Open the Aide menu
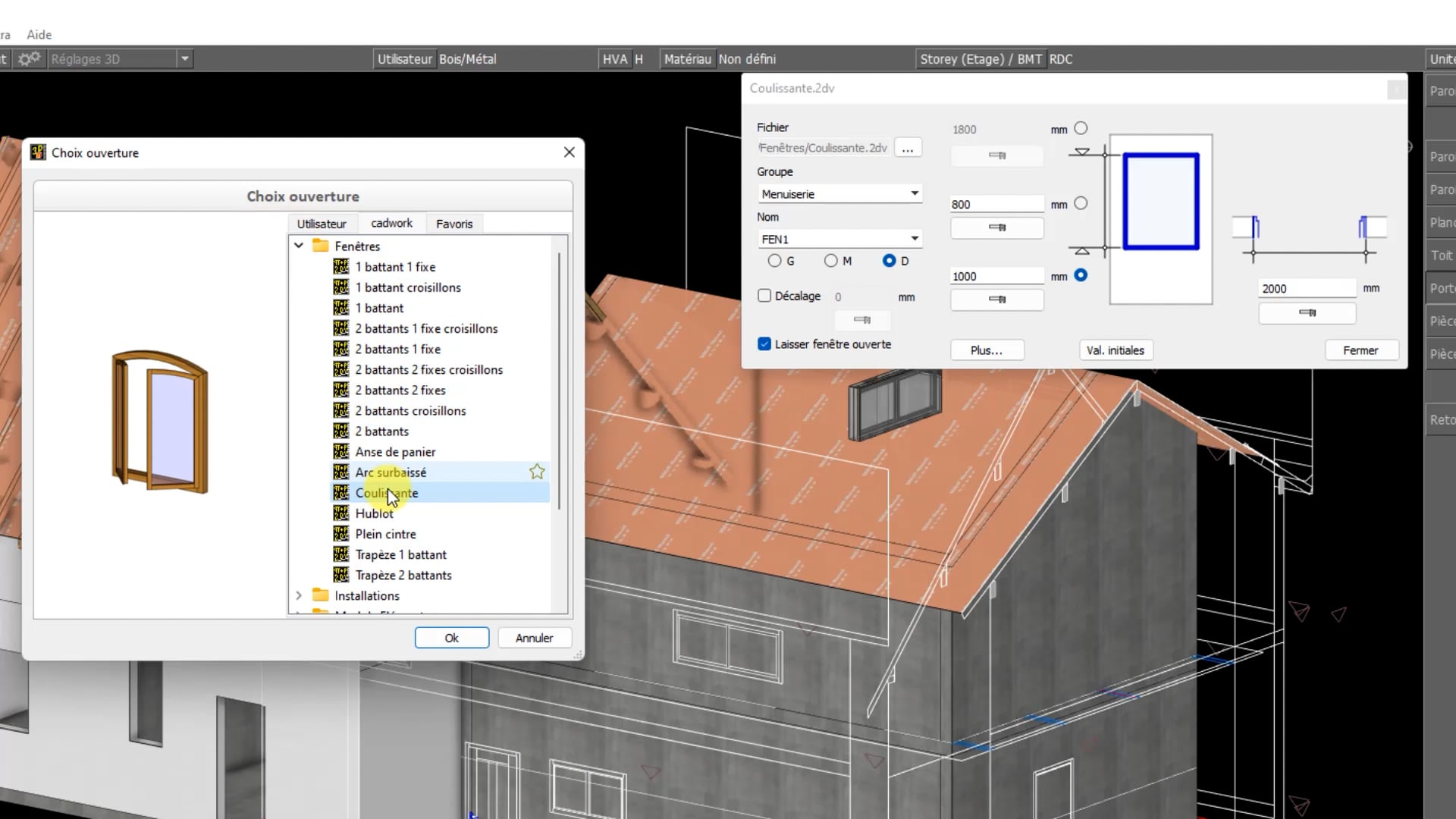 39,34
